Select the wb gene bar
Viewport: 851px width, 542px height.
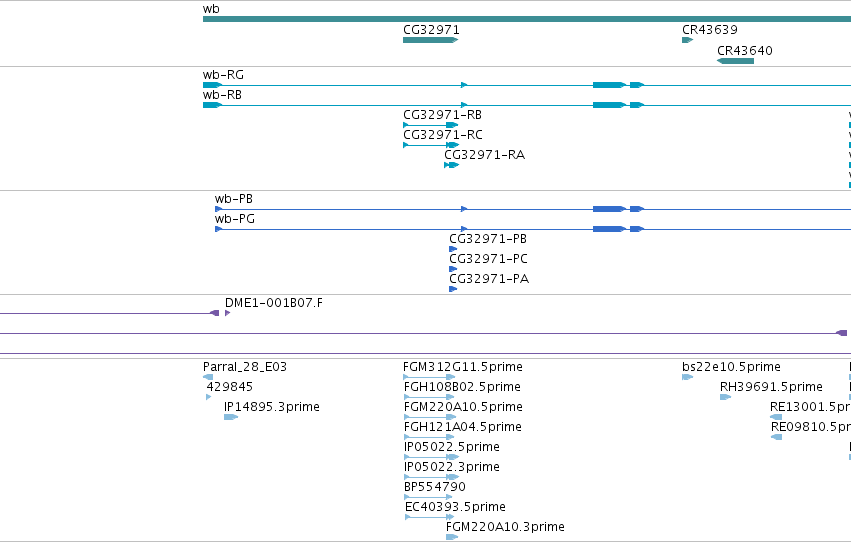[526, 19]
